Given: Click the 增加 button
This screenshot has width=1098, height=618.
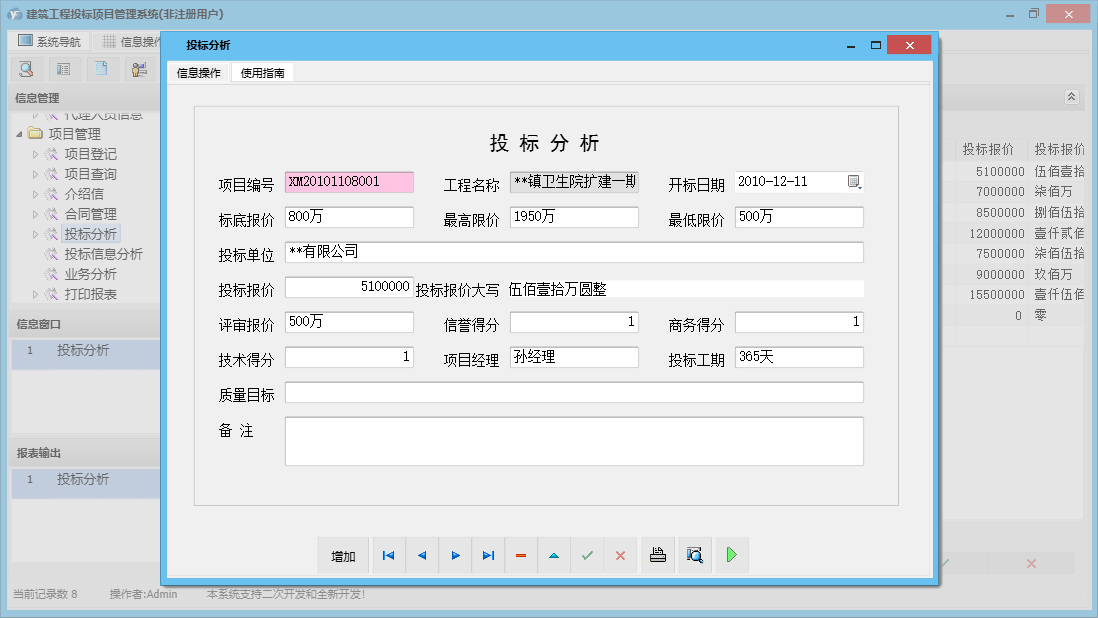Looking at the screenshot, I should tap(343, 556).
